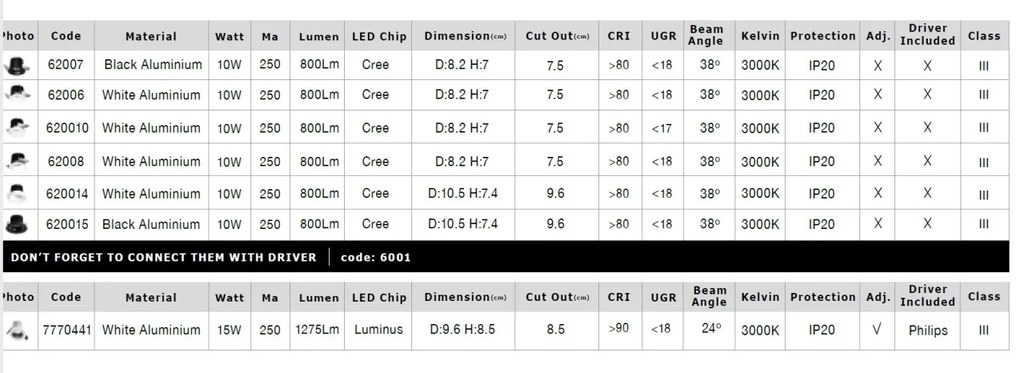
Task: Open the photo beside code 62008
Action: (x=18, y=159)
